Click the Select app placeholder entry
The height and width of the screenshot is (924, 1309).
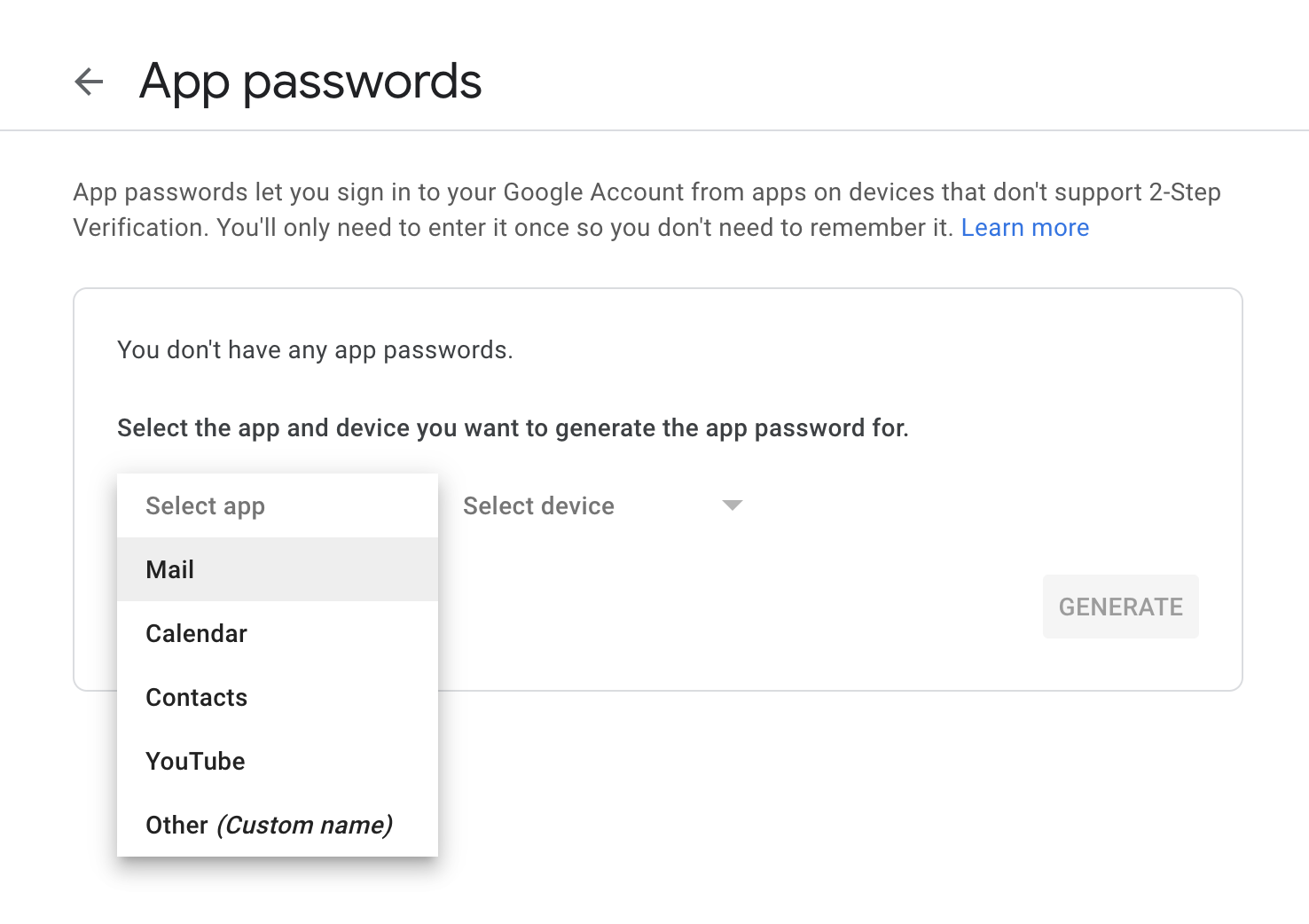[278, 505]
